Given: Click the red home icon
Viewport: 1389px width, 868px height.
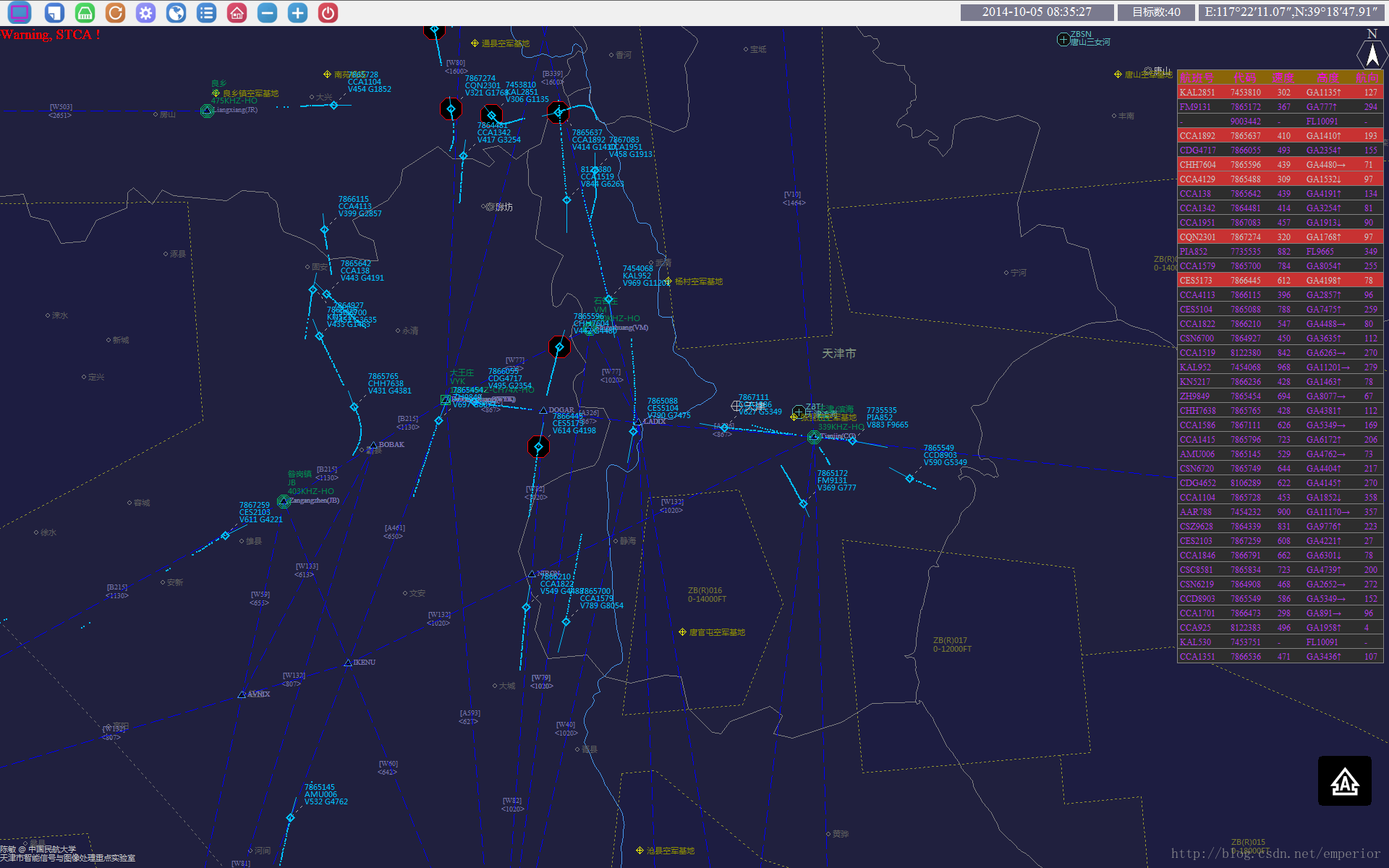Looking at the screenshot, I should (x=237, y=12).
